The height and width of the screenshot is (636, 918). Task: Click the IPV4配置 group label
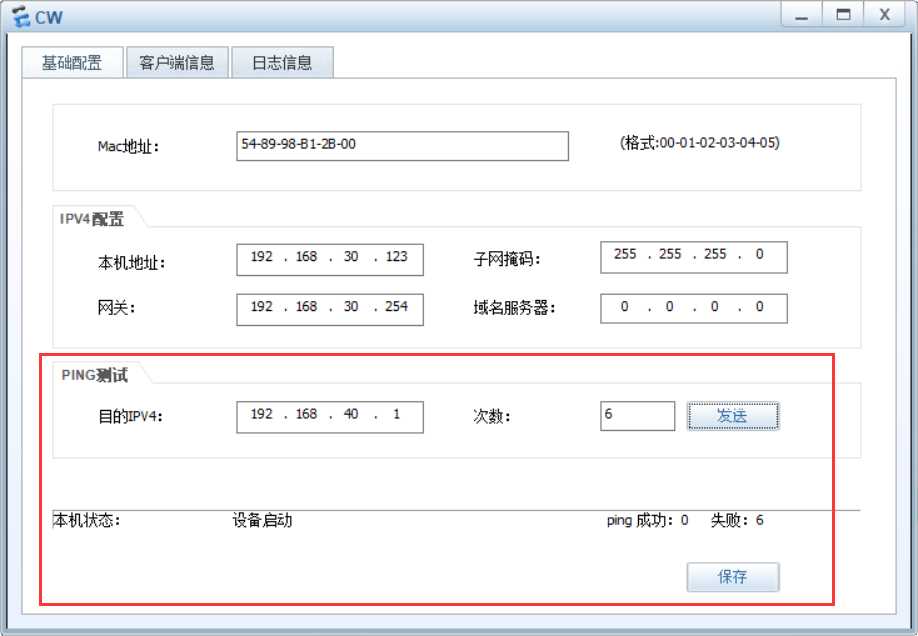[x=92, y=219]
